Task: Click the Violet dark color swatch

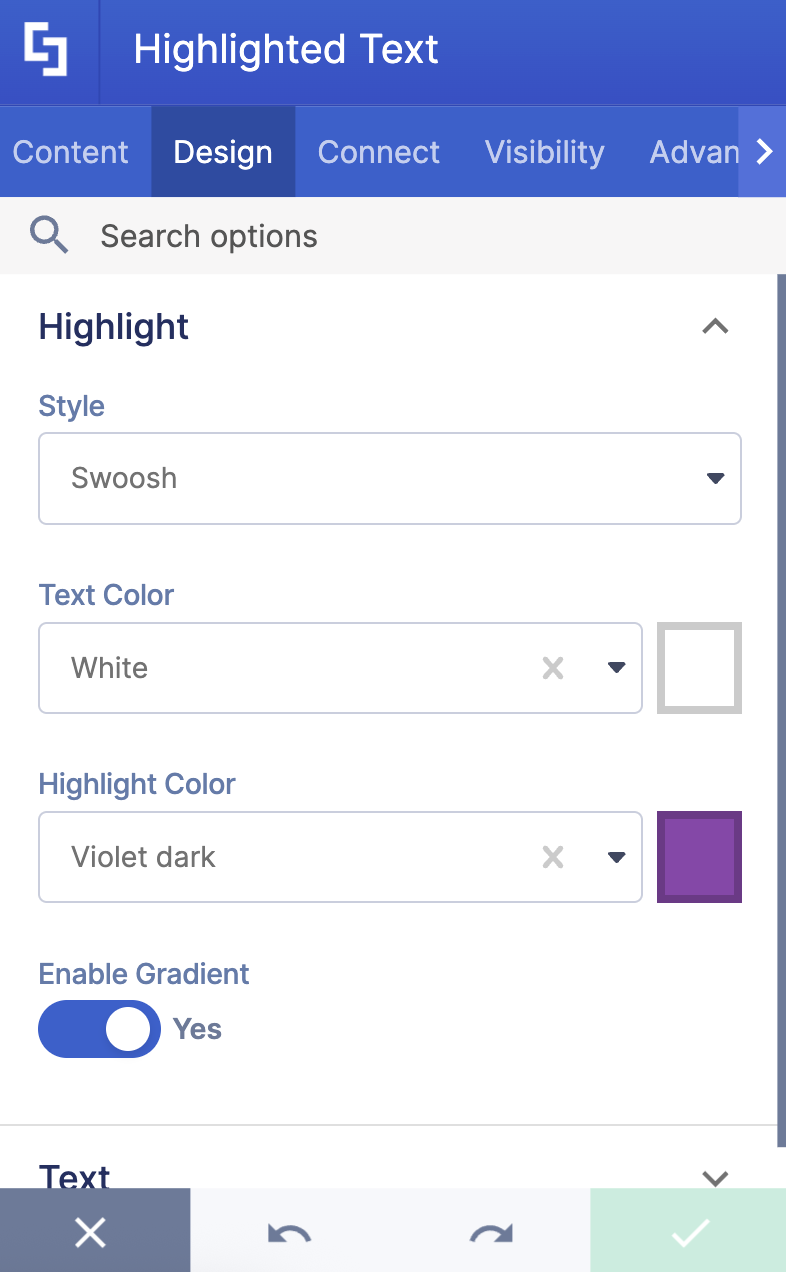Action: tap(699, 857)
